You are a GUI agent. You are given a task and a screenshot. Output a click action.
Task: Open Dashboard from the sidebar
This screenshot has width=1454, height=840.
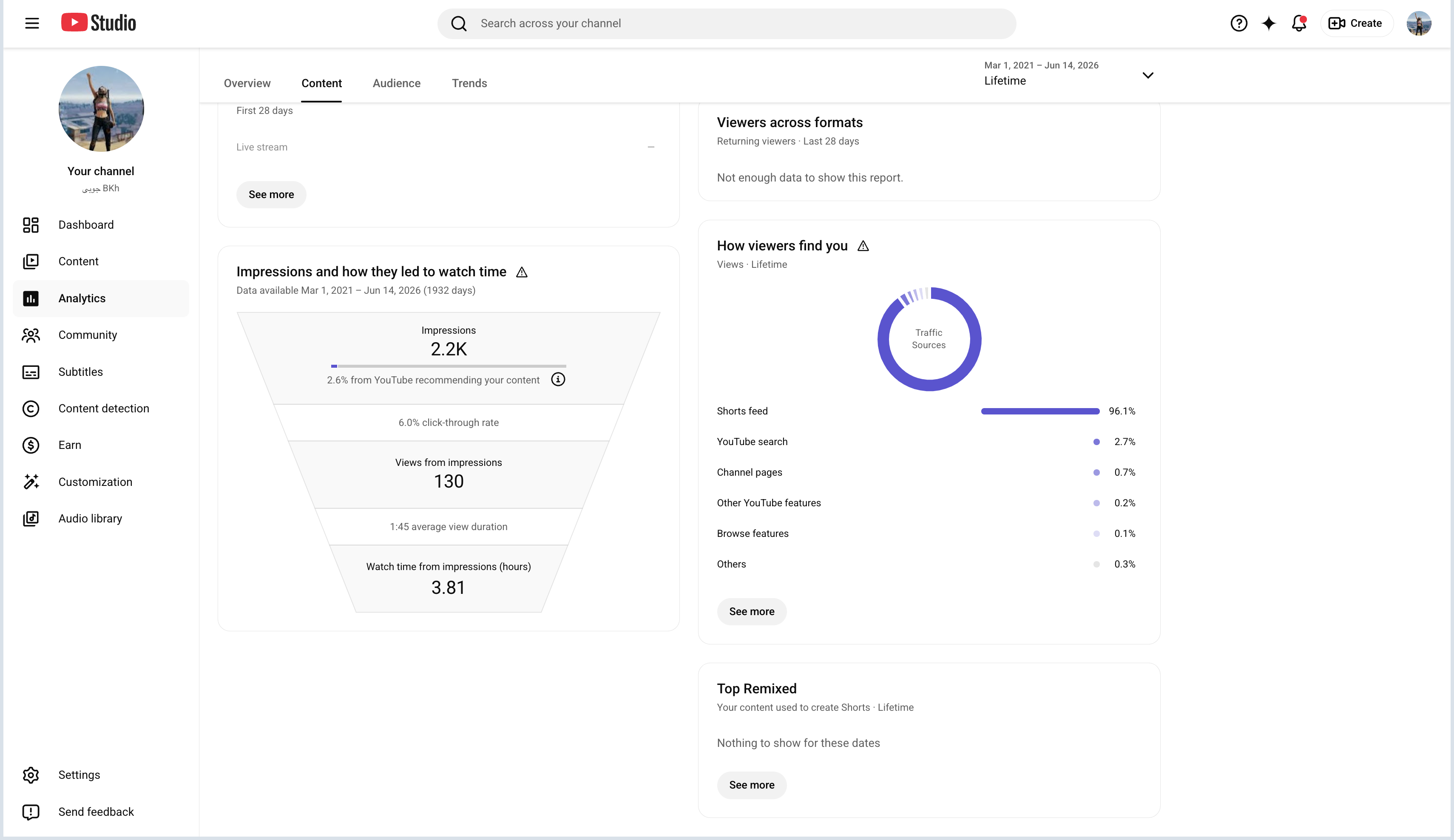pyautogui.click(x=101, y=225)
